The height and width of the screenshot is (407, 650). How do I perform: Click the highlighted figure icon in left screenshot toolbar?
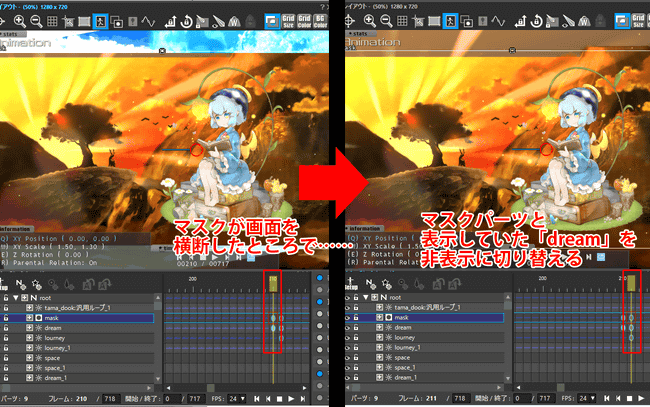[x=100, y=21]
